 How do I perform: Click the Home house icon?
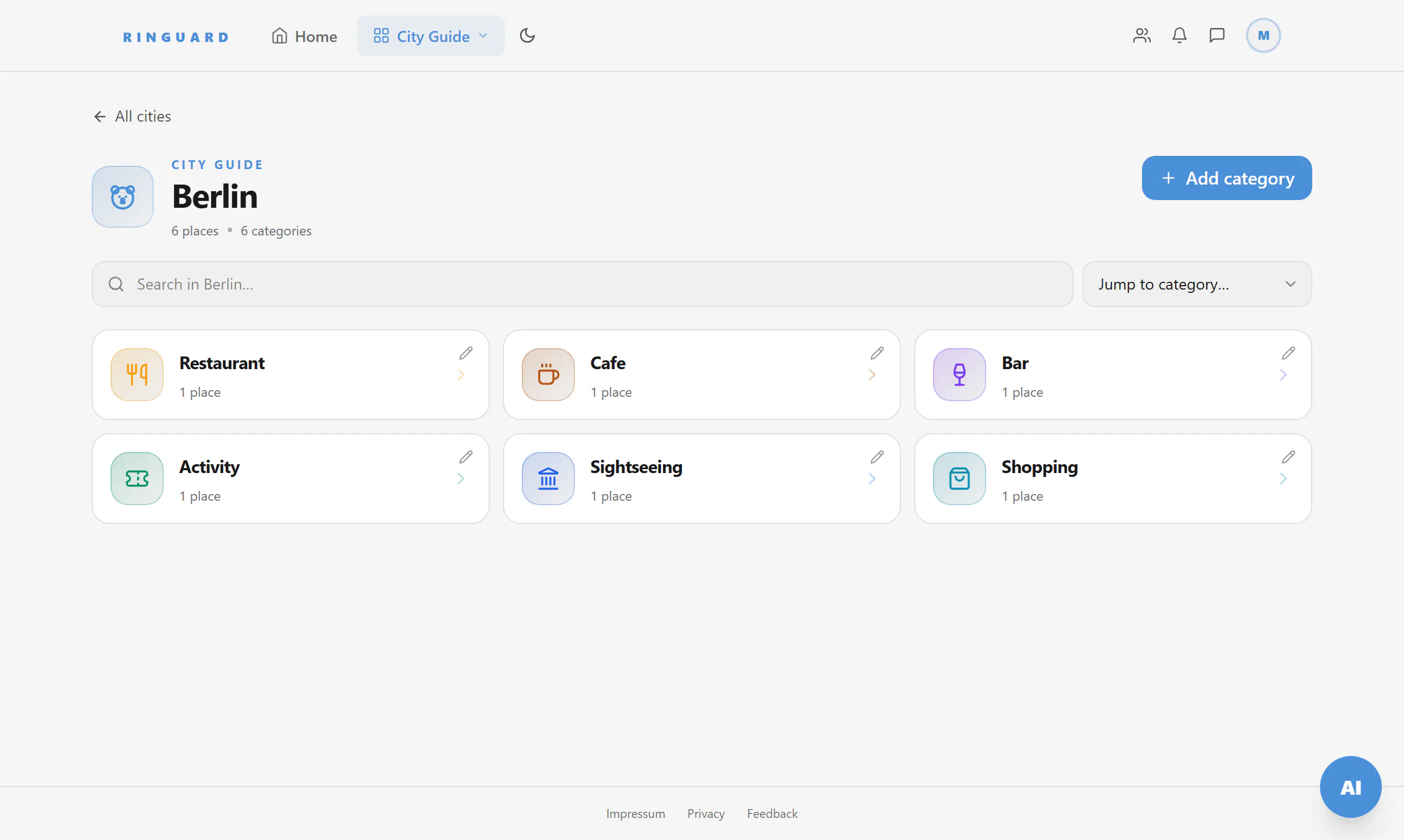(x=279, y=36)
